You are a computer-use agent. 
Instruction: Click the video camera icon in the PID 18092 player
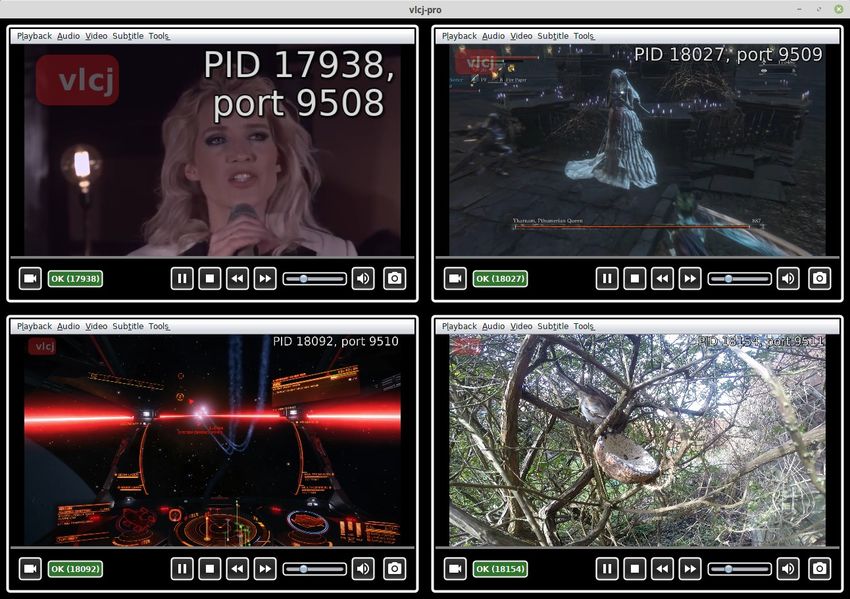(30, 569)
